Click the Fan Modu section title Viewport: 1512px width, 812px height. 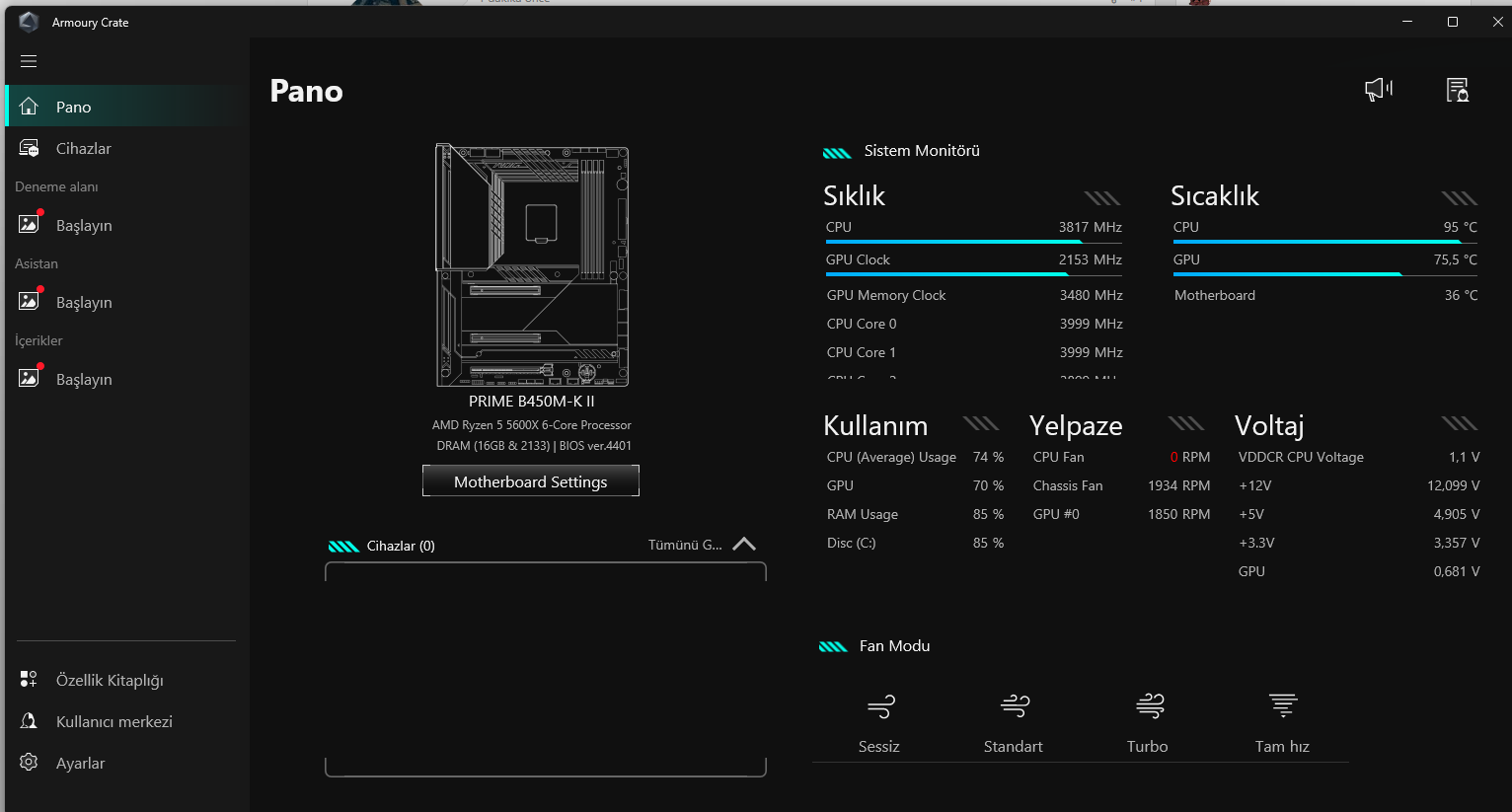pos(894,646)
